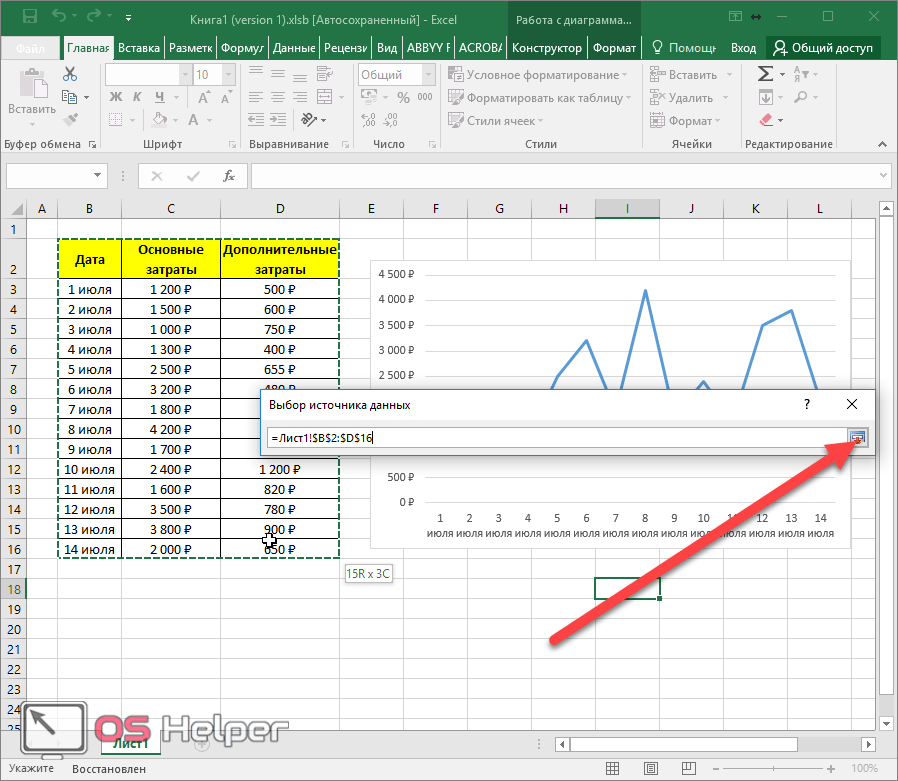Toggle italic formatting with К button
The image size is (898, 781).
click(136, 97)
